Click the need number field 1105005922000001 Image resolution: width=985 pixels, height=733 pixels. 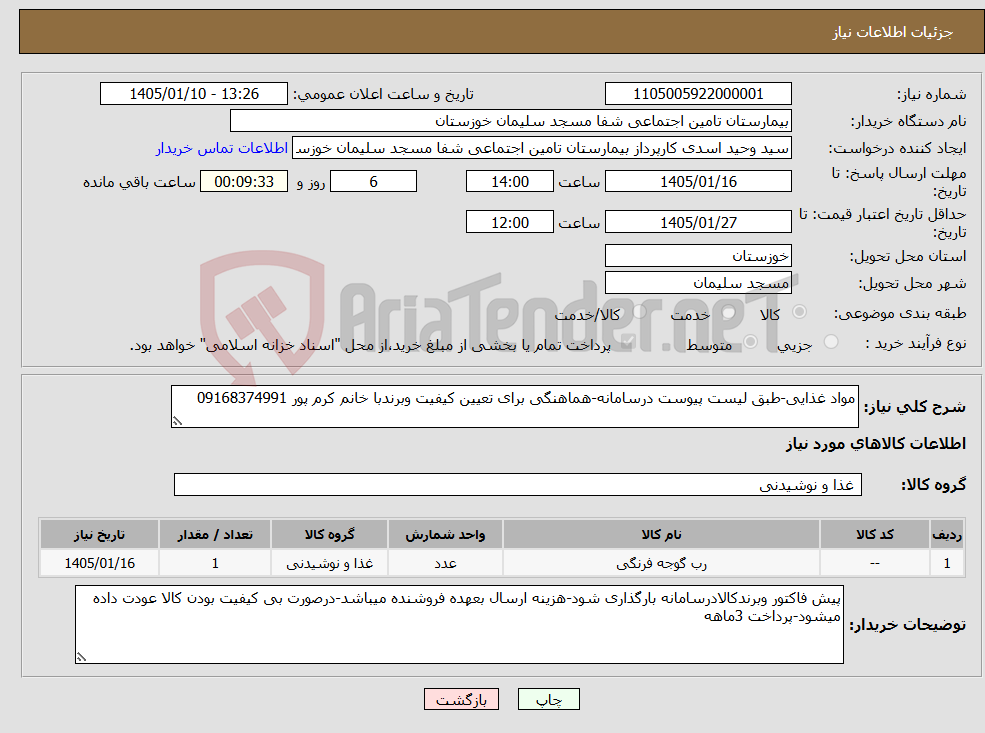(x=698, y=94)
